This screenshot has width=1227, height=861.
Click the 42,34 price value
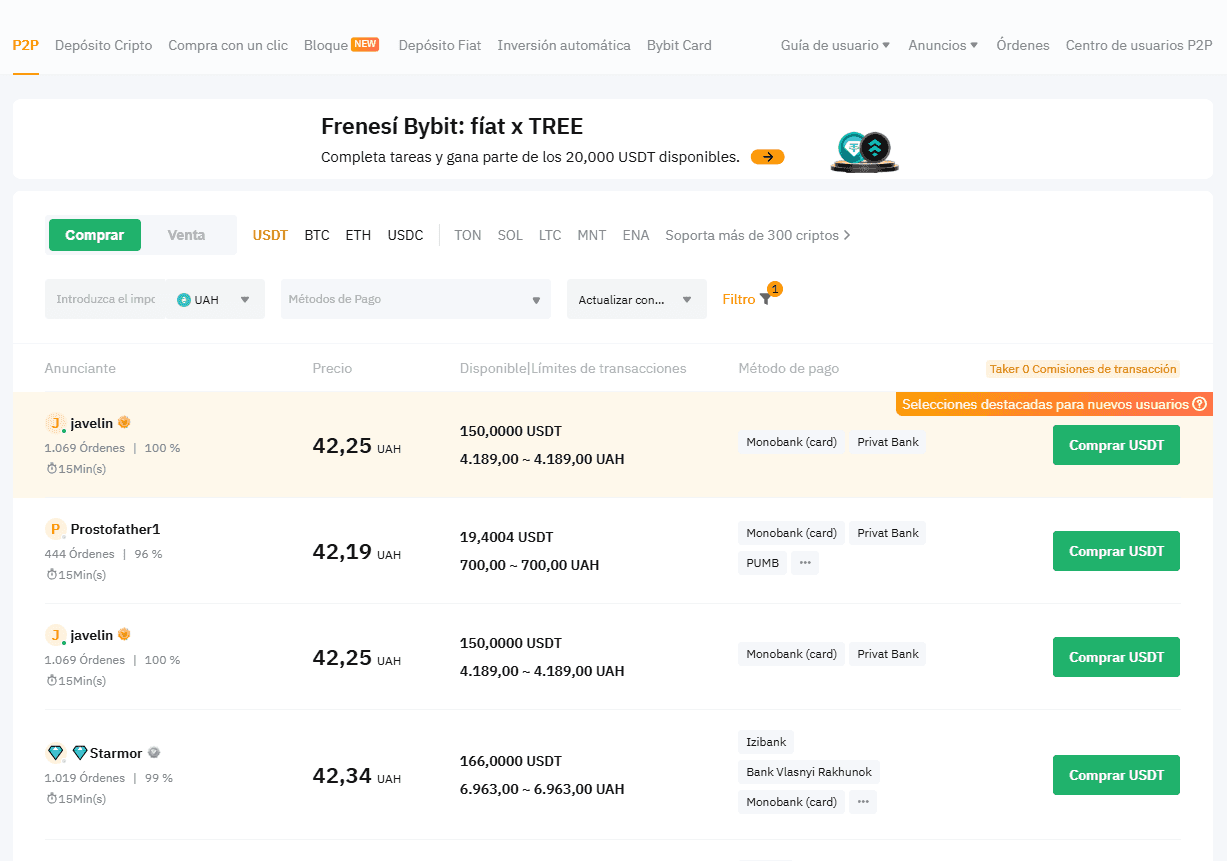pyautogui.click(x=342, y=775)
